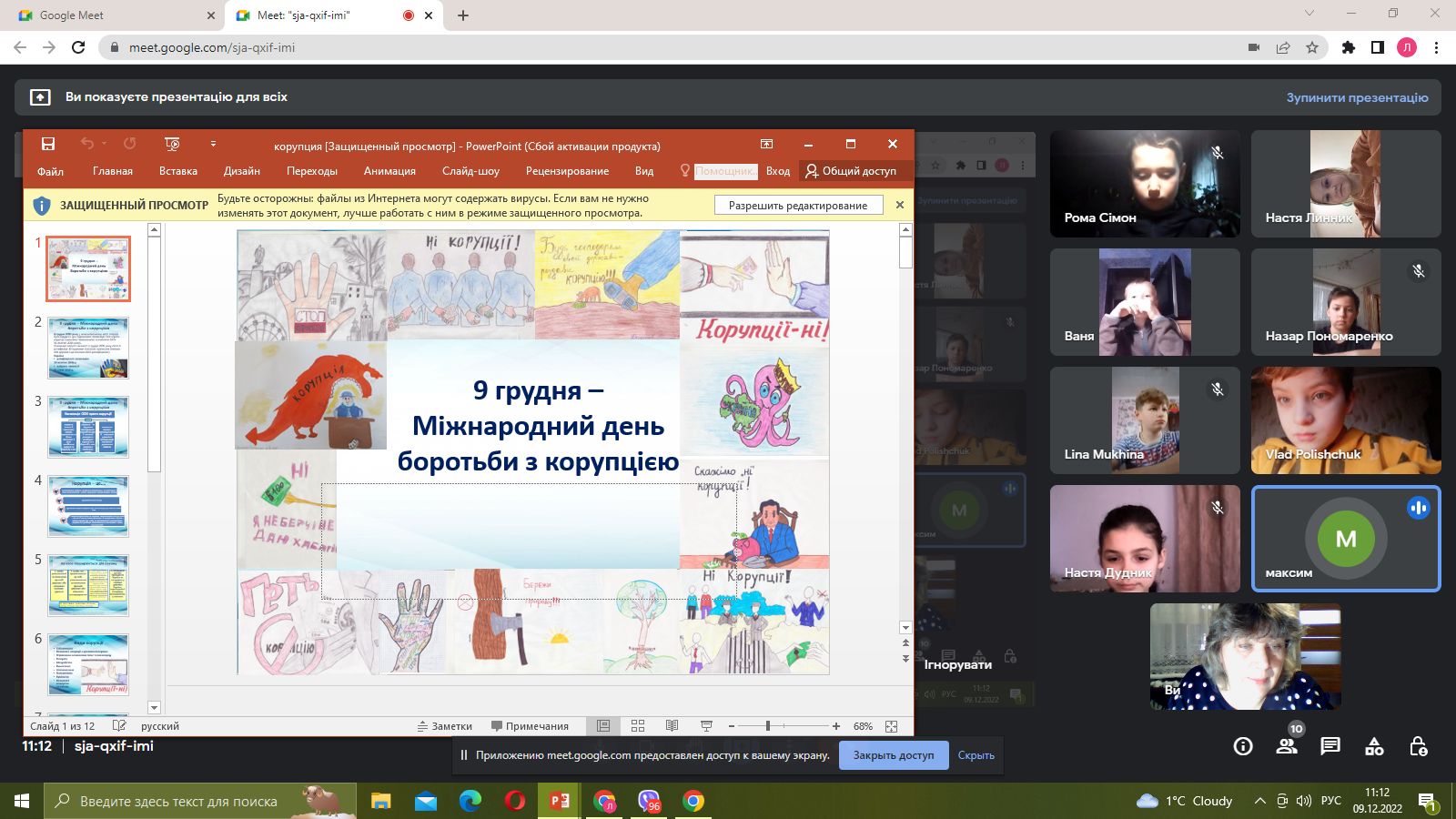Click the Redo icon in PowerPoint toolbar
The width and height of the screenshot is (1456, 819).
click(129, 144)
